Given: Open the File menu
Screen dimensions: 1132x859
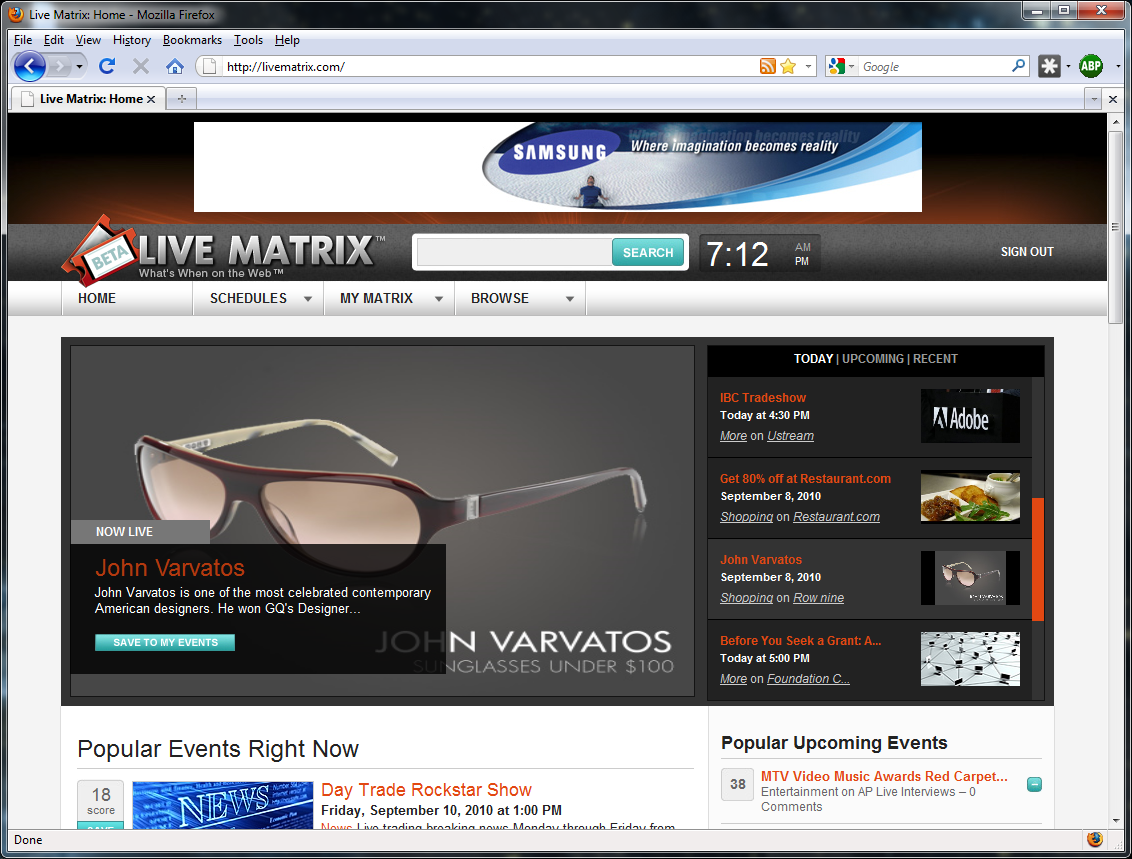Looking at the screenshot, I should click(23, 40).
